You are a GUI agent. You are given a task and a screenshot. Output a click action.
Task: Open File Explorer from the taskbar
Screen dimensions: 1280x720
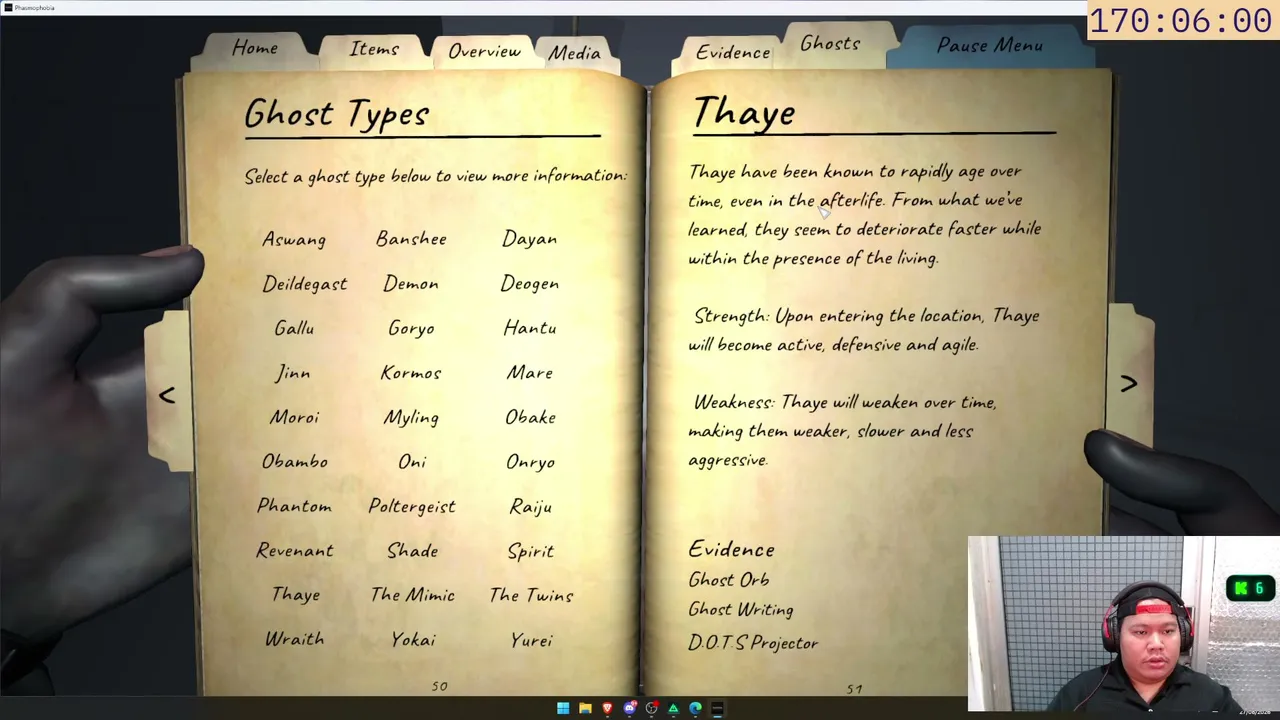tap(585, 709)
